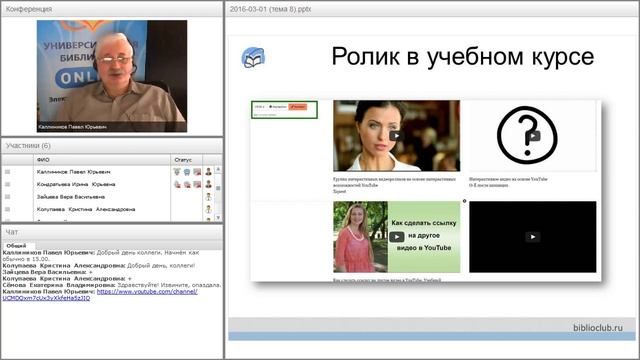Play the black video thumbnail
Screen dimensions: 640x360
point(533,237)
